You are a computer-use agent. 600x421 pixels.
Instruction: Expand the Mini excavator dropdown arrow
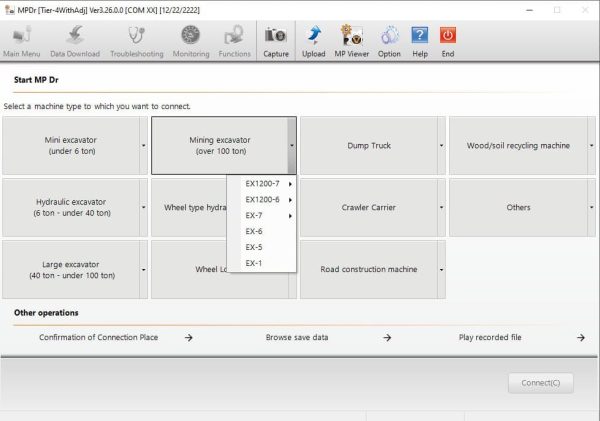(143, 145)
